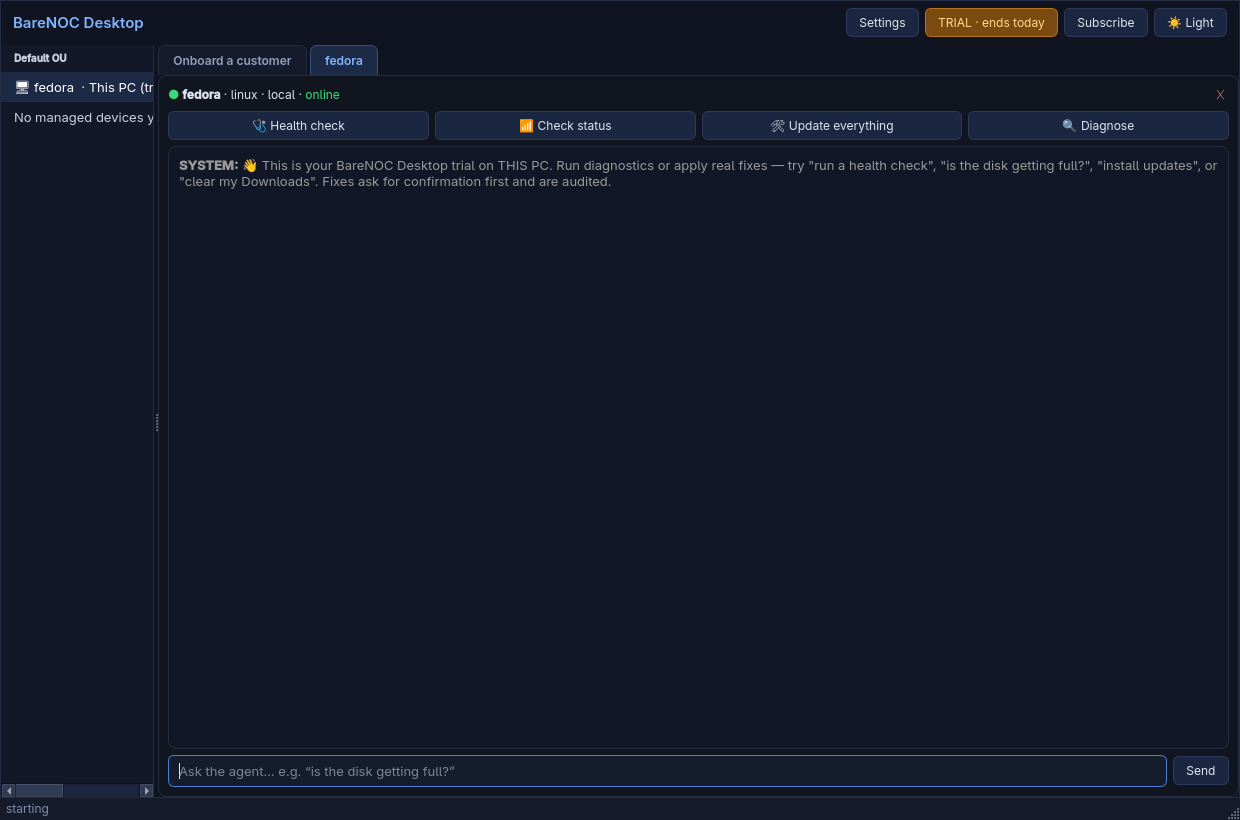This screenshot has height=820, width=1240.
Task: Open the Subscribe page
Action: pos(1106,22)
